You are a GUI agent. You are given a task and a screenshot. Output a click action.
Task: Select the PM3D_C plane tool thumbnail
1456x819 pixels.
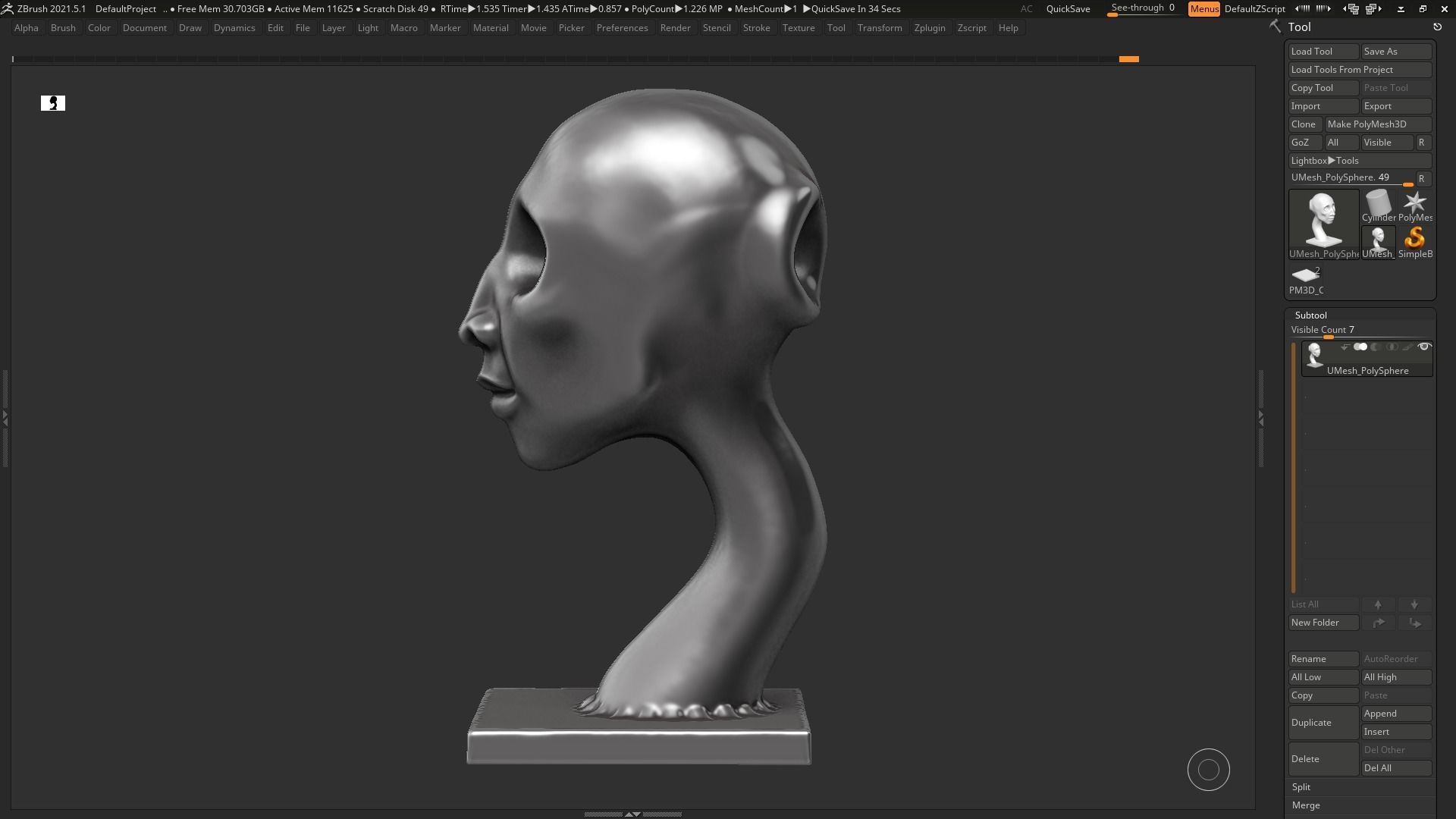pyautogui.click(x=1306, y=279)
